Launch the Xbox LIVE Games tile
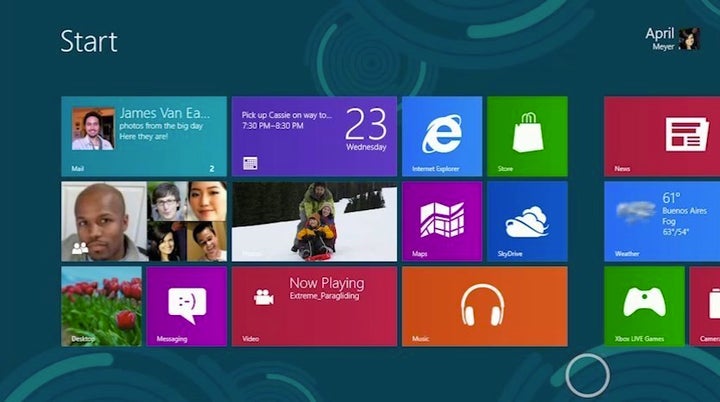Screen dimensions: 720x402 (x=644, y=306)
